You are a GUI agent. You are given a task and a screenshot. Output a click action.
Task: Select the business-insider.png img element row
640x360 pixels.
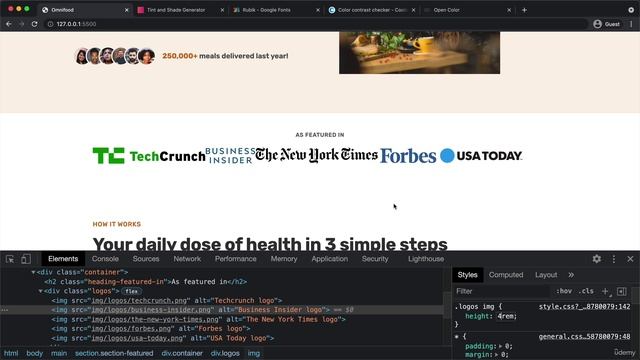click(x=222, y=310)
